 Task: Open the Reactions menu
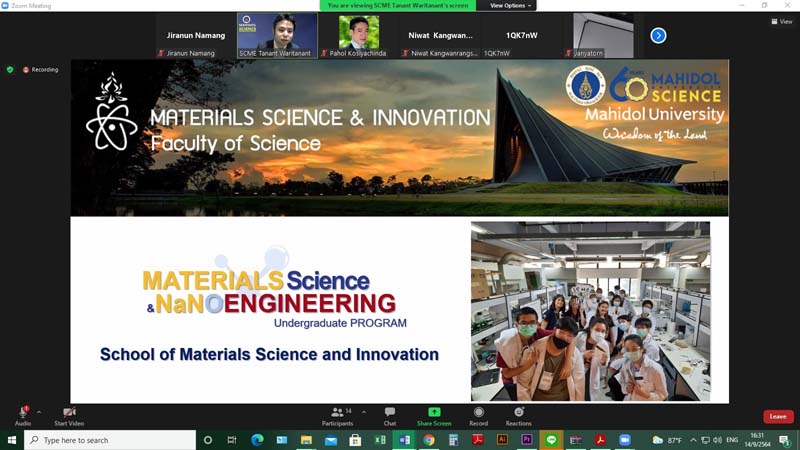[x=518, y=412]
